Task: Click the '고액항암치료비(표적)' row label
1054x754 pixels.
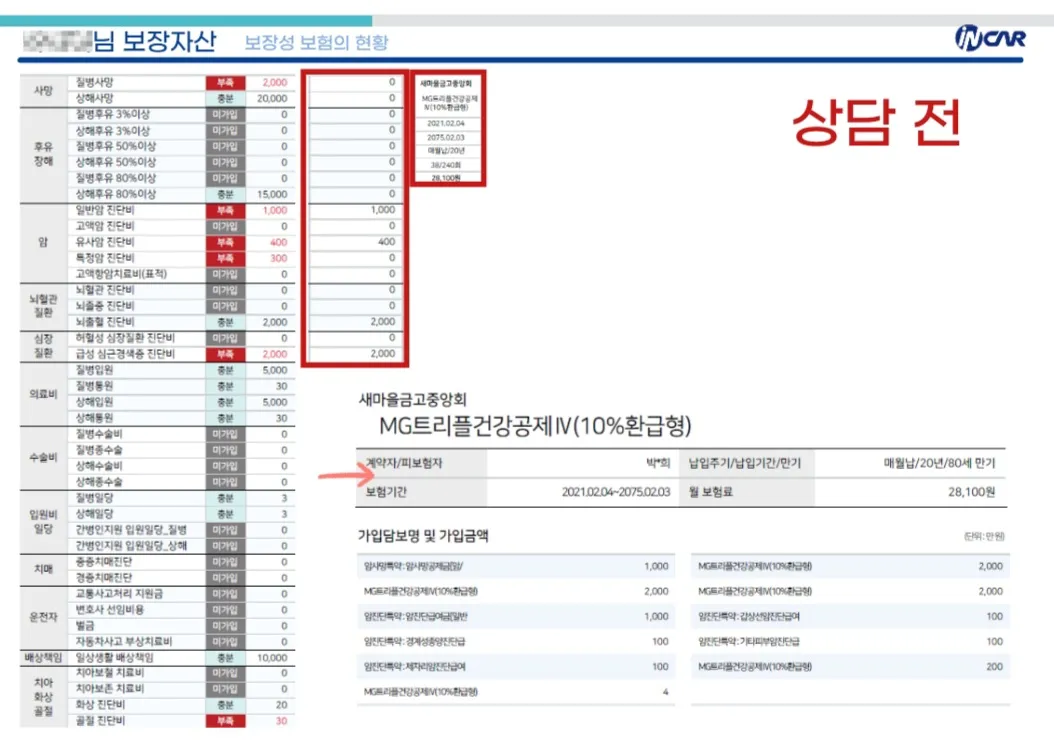Action: pyautogui.click(x=121, y=274)
